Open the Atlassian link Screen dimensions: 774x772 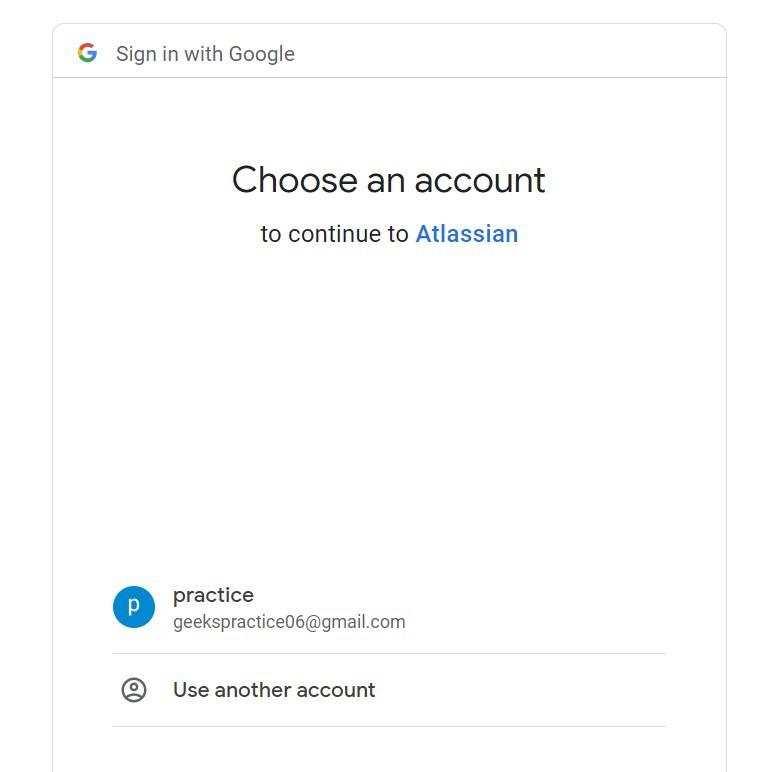(x=467, y=234)
